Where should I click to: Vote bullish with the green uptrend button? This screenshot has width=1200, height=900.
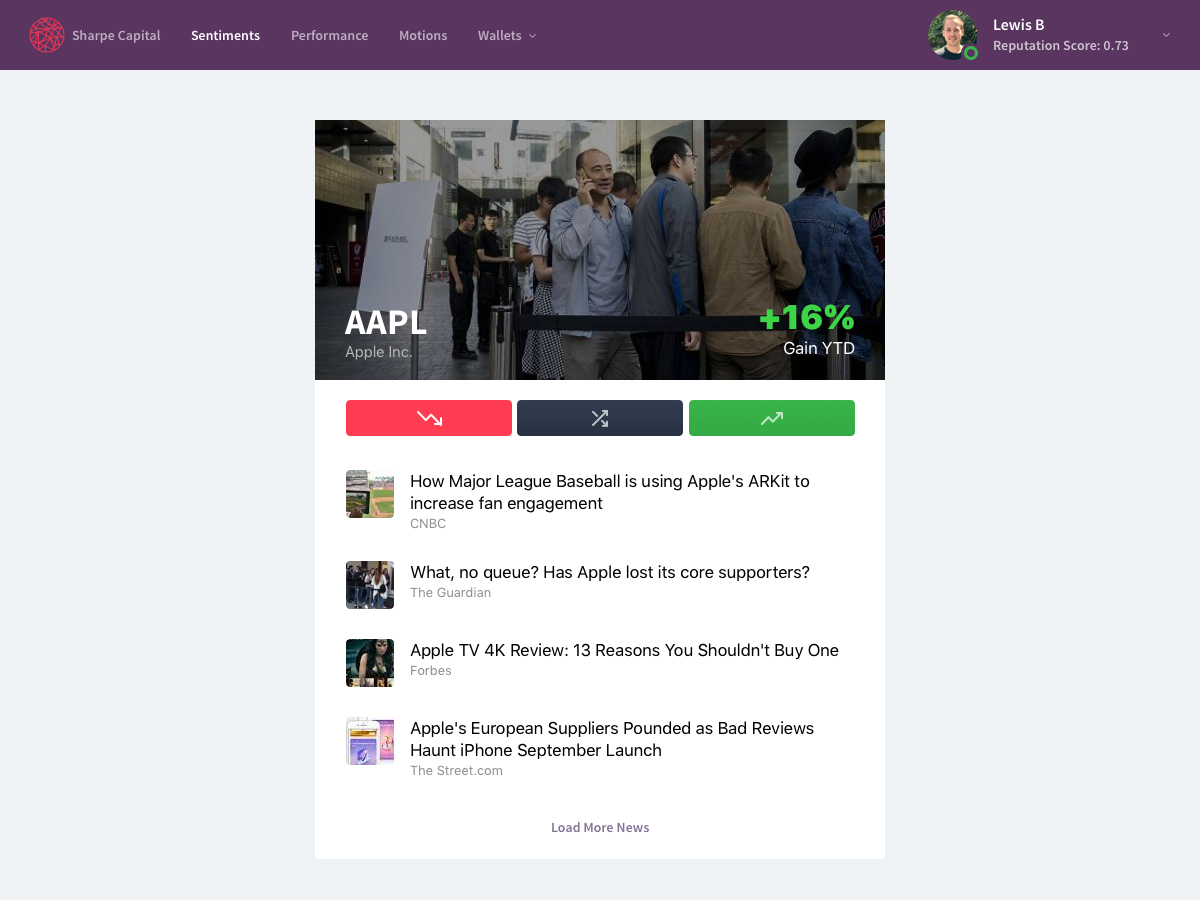coord(772,418)
